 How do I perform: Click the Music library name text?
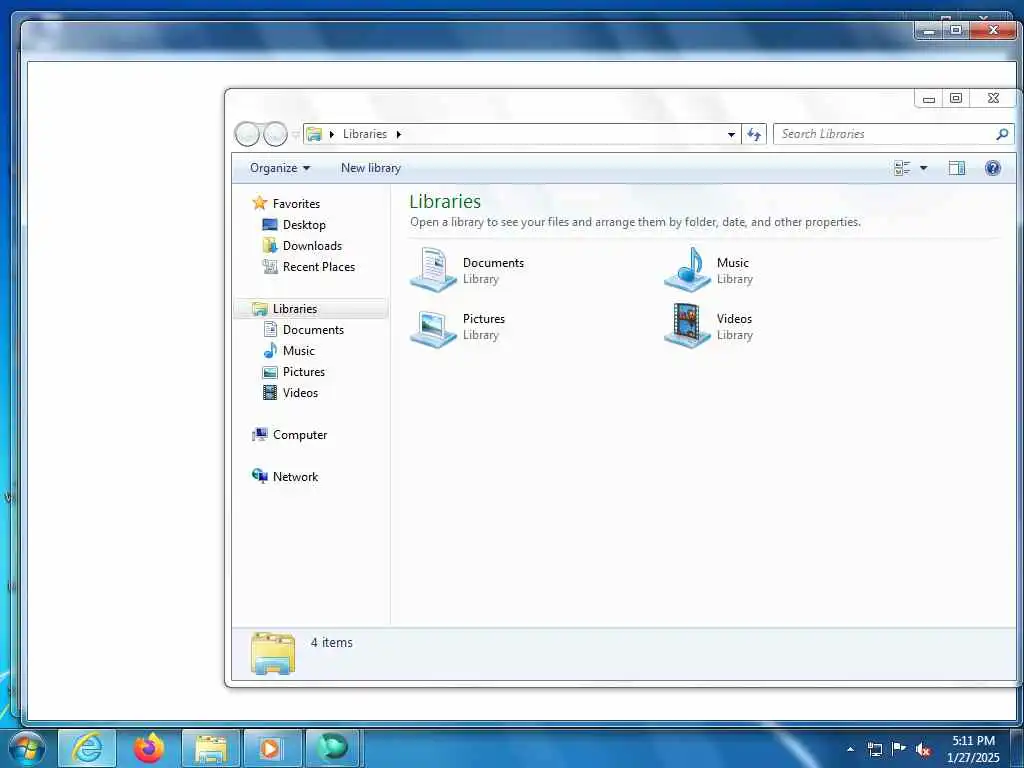coord(733,263)
